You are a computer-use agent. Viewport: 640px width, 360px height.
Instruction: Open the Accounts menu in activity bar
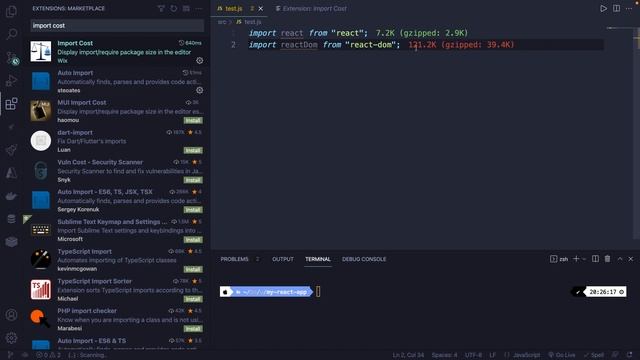[11, 315]
